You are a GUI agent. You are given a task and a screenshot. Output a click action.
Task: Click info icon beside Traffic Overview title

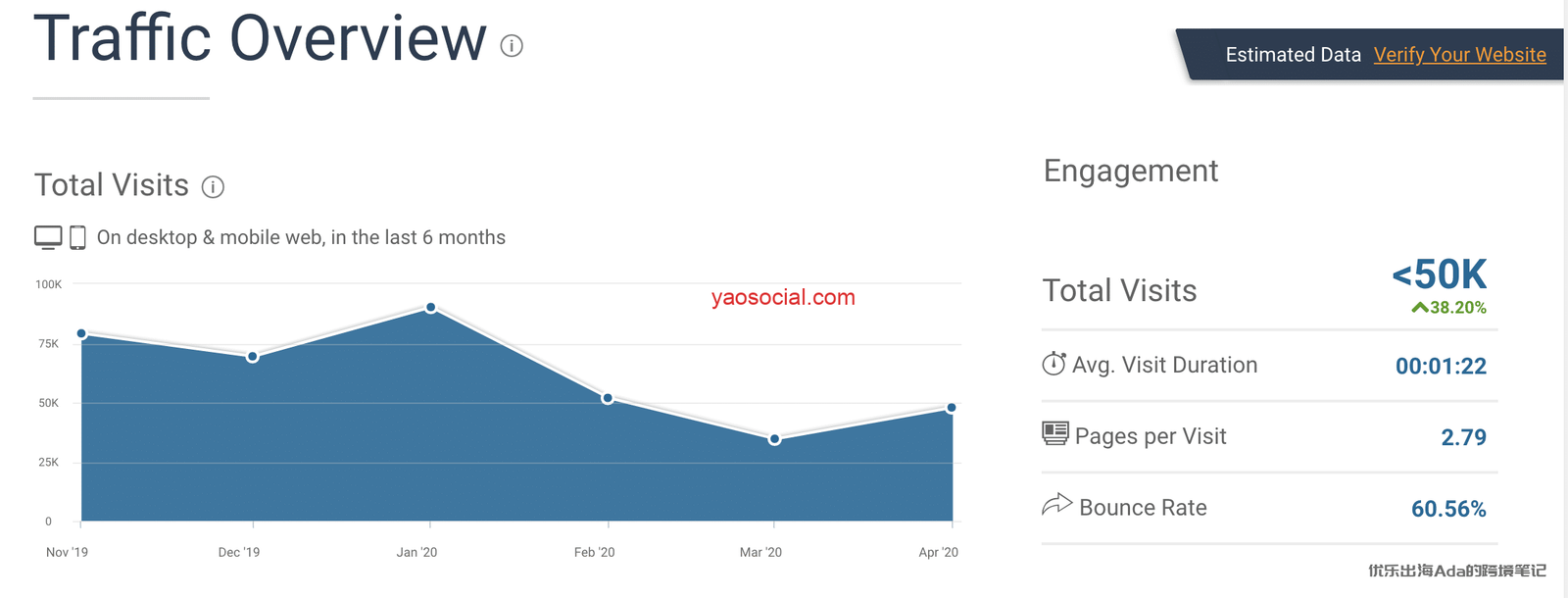[512, 46]
